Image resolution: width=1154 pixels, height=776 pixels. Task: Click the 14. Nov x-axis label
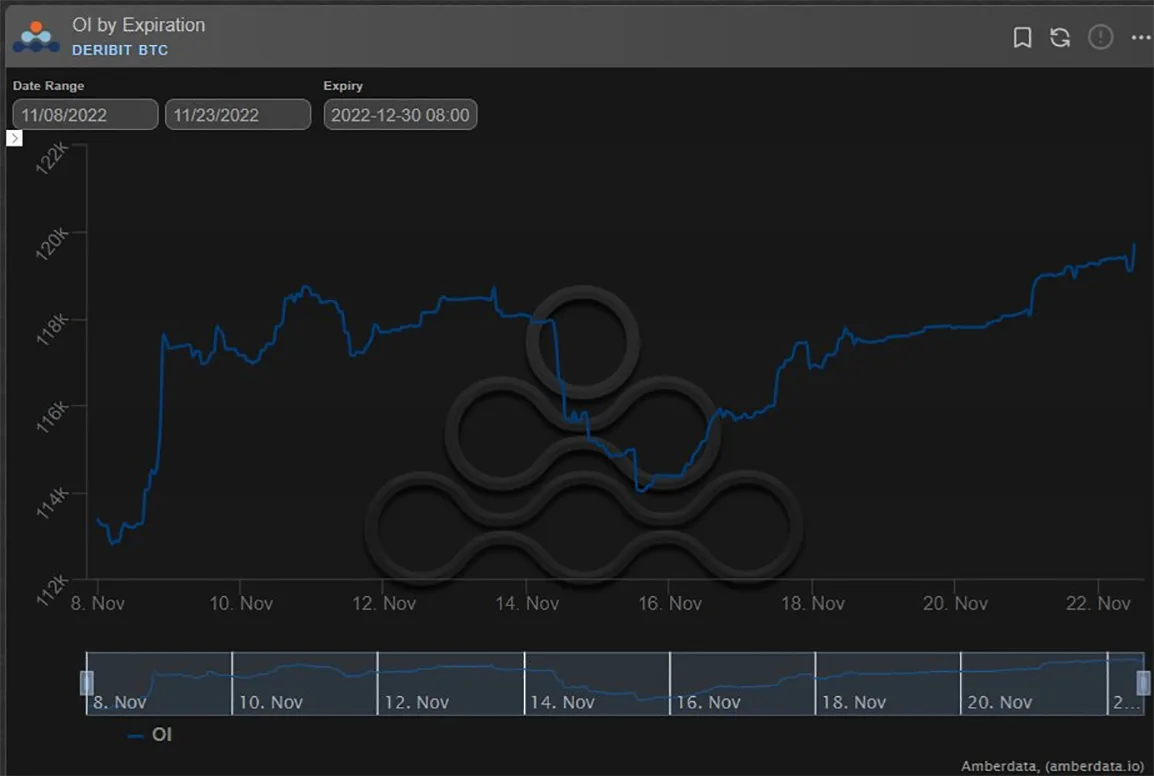tap(527, 604)
